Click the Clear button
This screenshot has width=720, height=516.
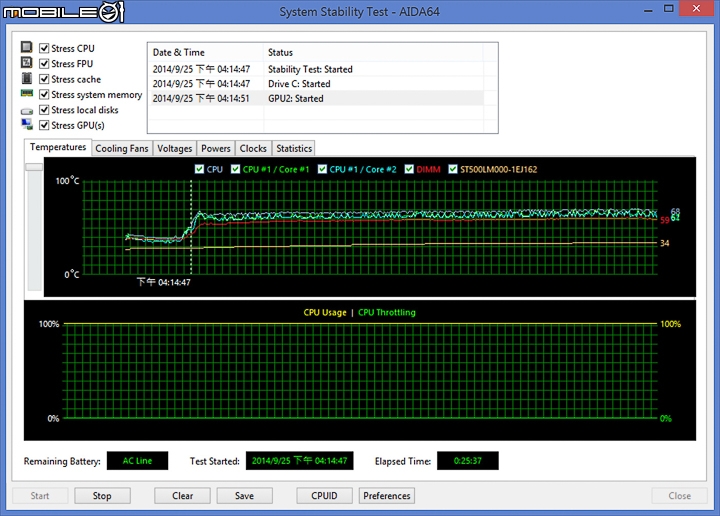[182, 496]
